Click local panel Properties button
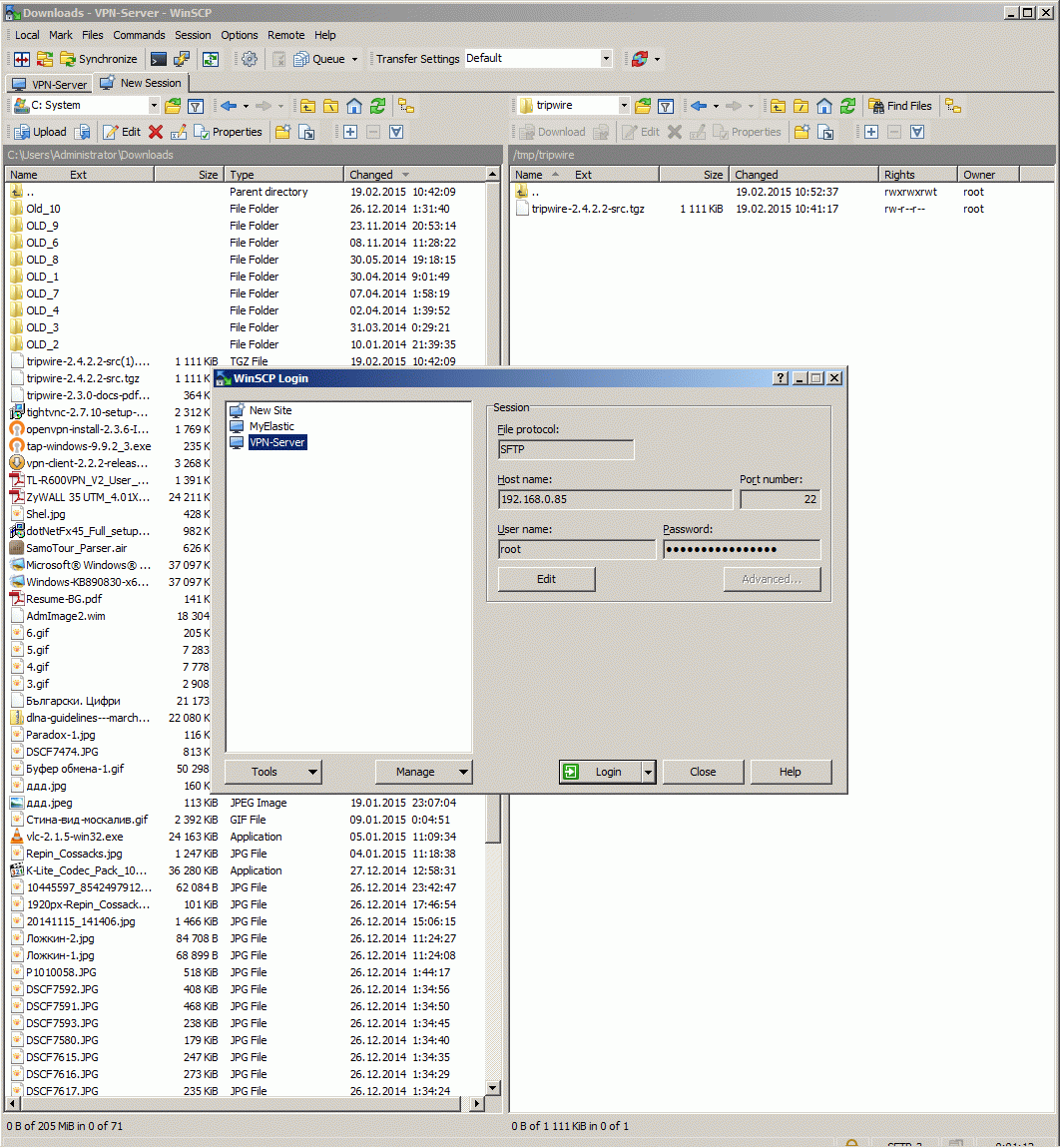This screenshot has height=1148, width=1060. click(x=228, y=132)
